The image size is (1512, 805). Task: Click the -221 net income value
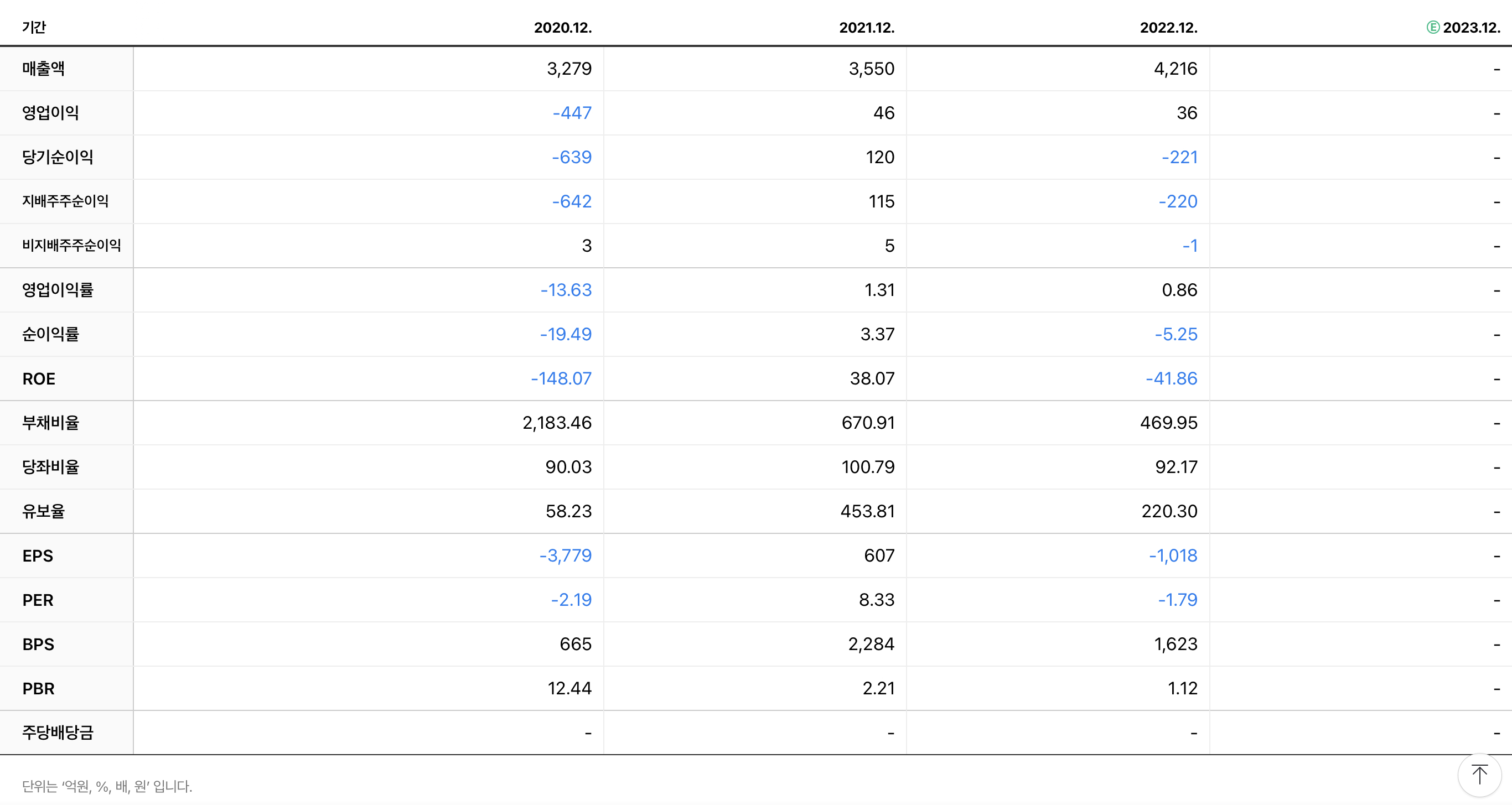pyautogui.click(x=1179, y=157)
